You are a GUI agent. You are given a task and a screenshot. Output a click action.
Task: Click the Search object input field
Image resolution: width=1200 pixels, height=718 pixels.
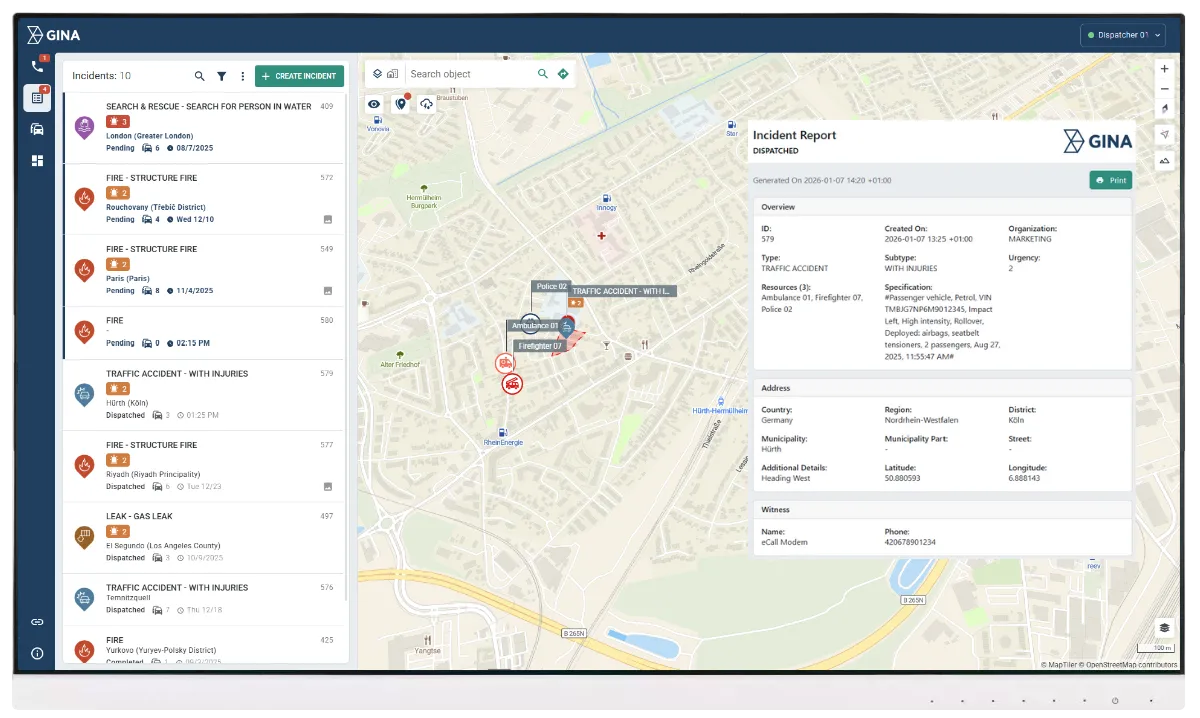coord(470,74)
